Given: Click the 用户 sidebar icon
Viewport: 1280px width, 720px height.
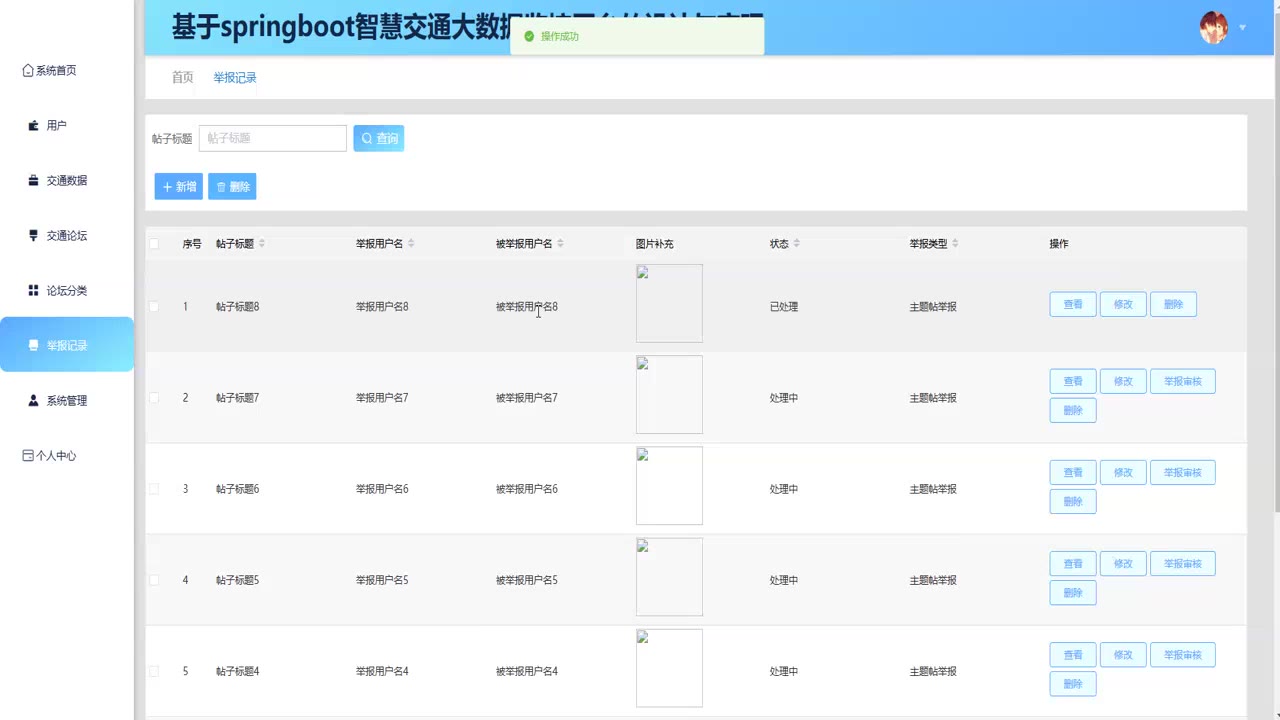Looking at the screenshot, I should [x=34, y=126].
